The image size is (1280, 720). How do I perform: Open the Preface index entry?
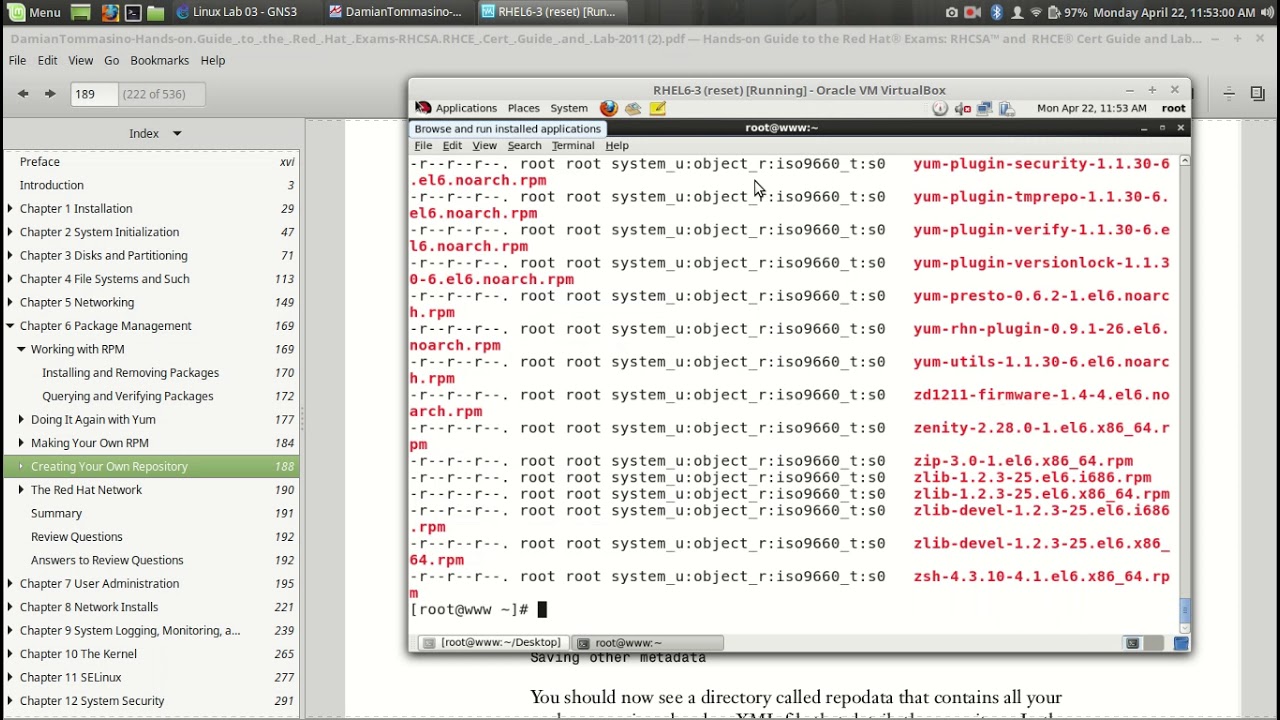[x=40, y=161]
